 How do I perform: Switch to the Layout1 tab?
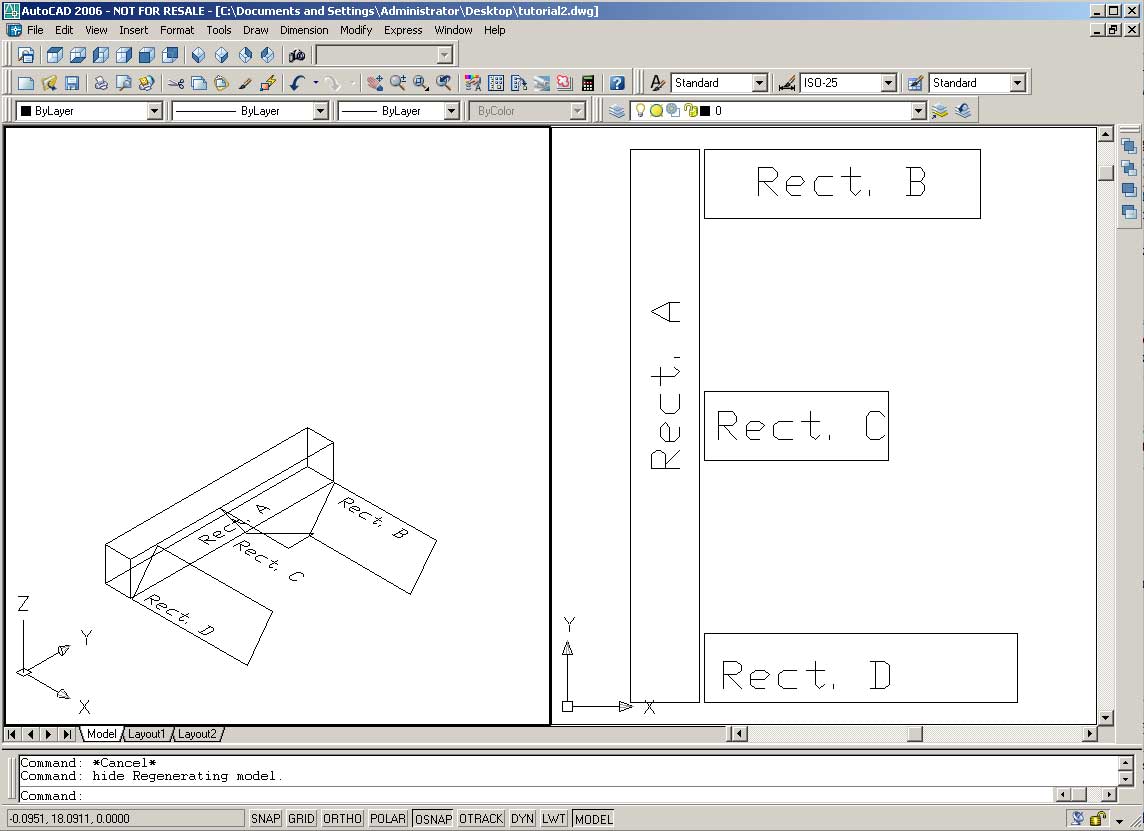coord(147,734)
